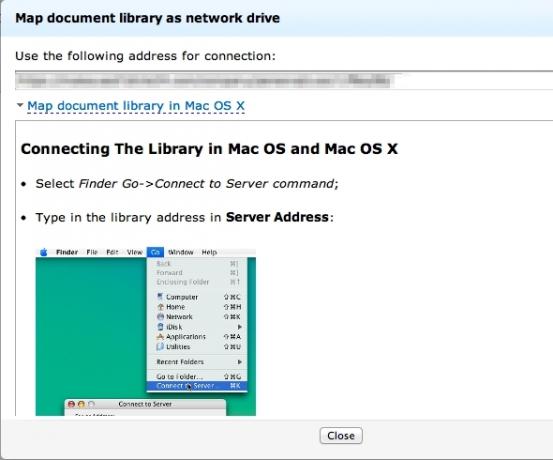Choose Connect to Server menu entry
Image resolution: width=553 pixels, height=460 pixels.
(x=197, y=386)
